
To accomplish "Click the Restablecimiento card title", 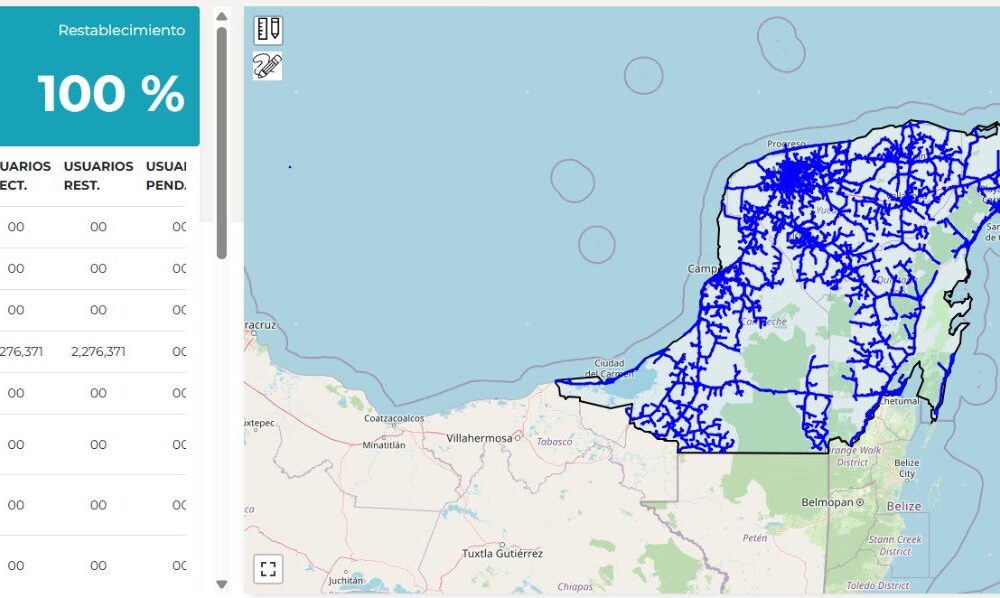I will click(121, 30).
